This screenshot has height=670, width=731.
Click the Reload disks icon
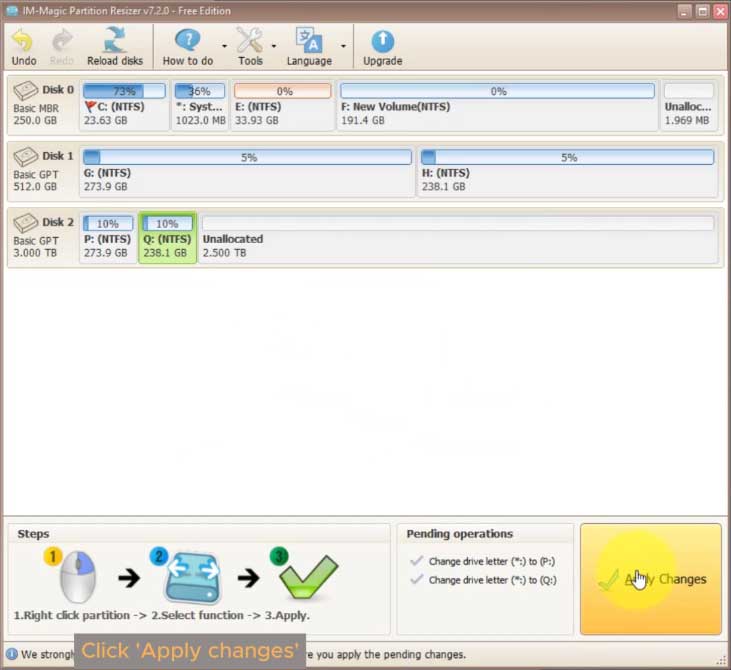click(x=115, y=40)
